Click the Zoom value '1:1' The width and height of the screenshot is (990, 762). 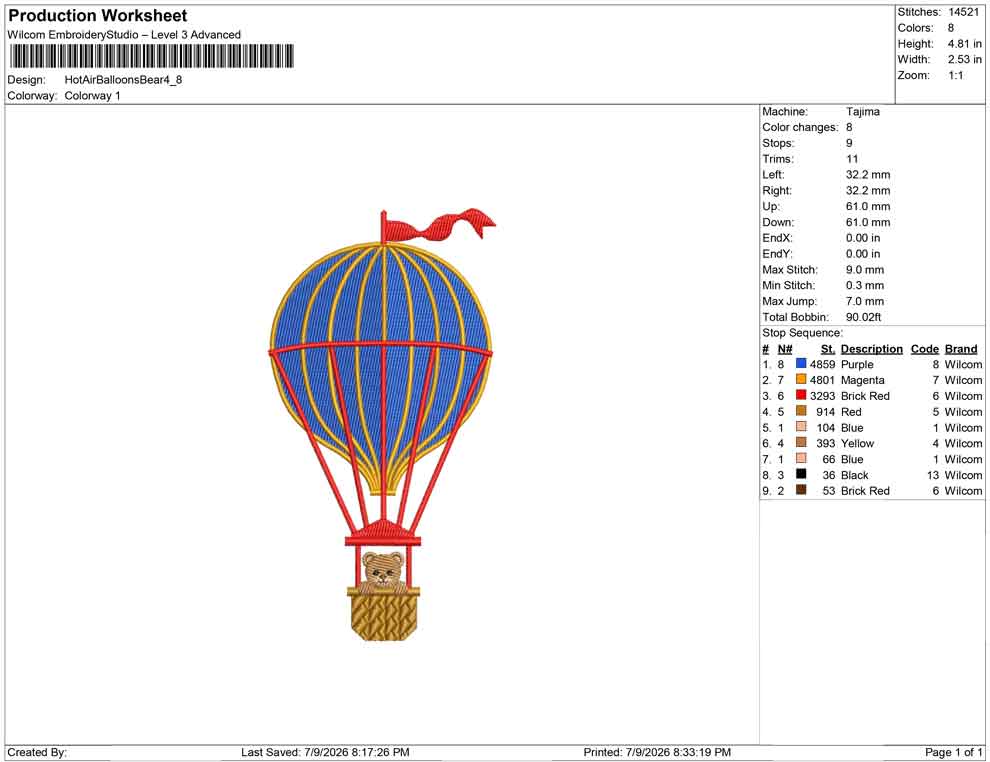point(956,75)
